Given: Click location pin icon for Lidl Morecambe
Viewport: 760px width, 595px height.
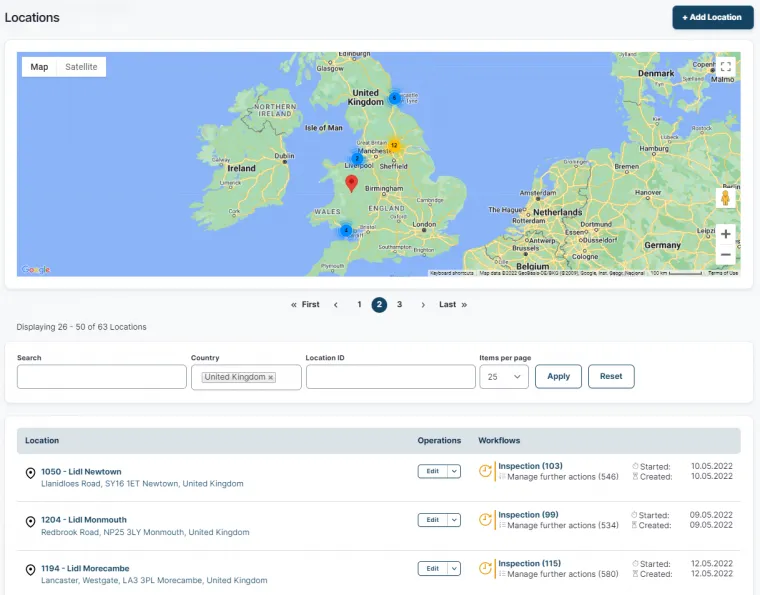Looking at the screenshot, I should click(31, 570).
